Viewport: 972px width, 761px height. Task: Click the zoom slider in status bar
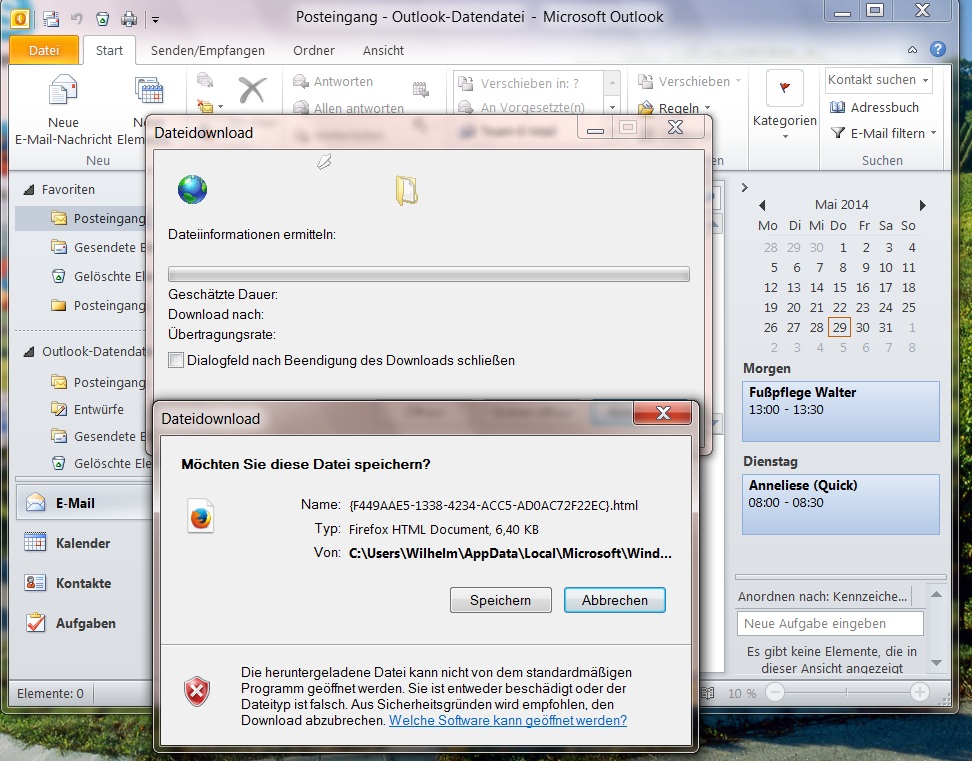(847, 692)
